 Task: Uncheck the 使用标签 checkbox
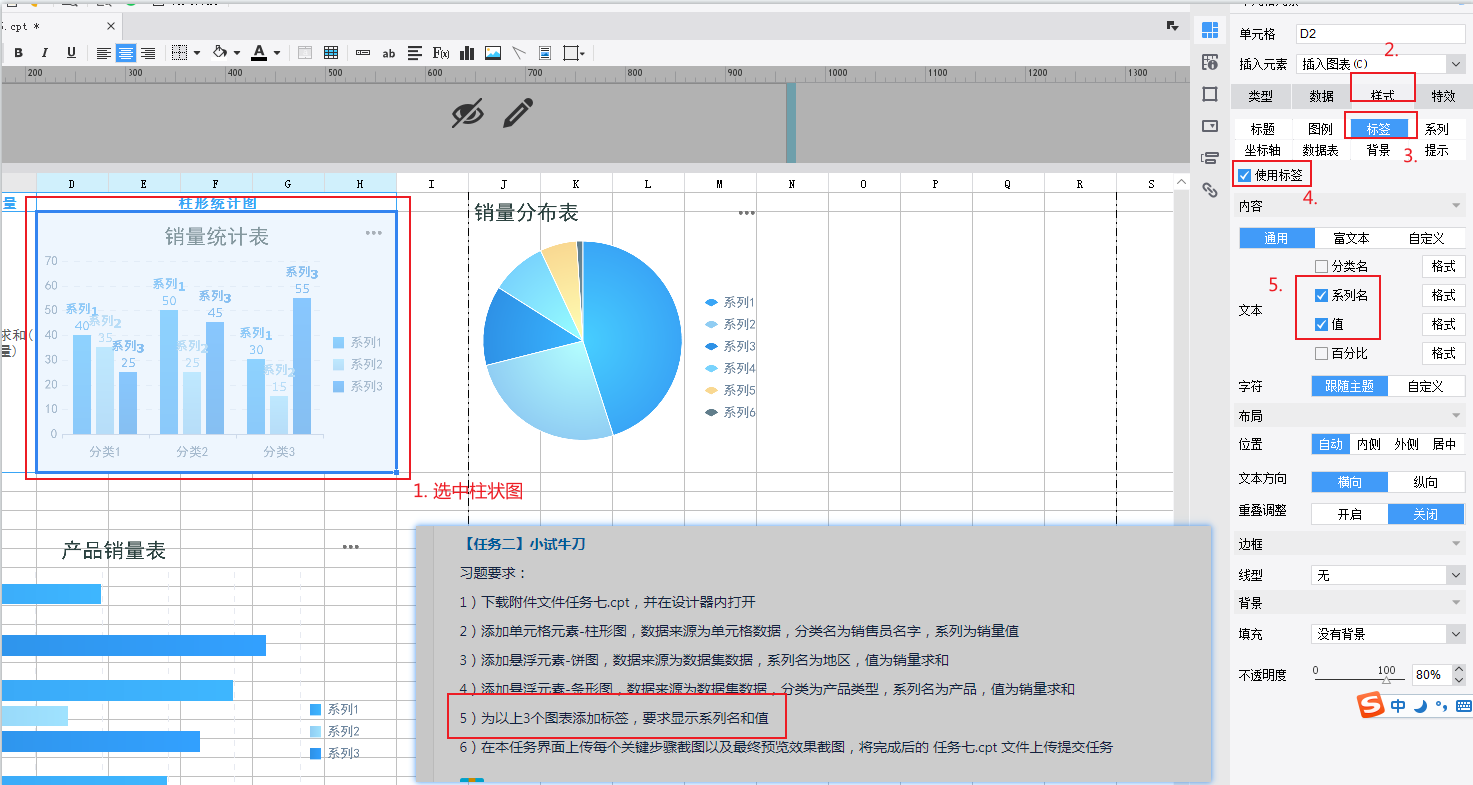(1244, 176)
